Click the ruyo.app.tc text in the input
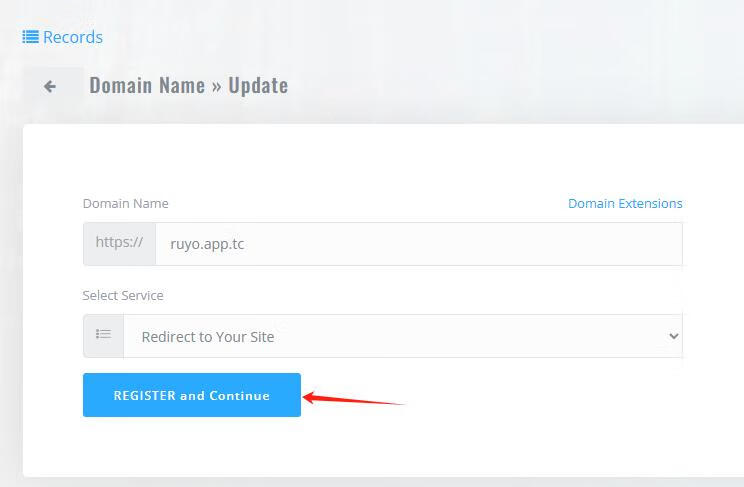 (x=207, y=243)
